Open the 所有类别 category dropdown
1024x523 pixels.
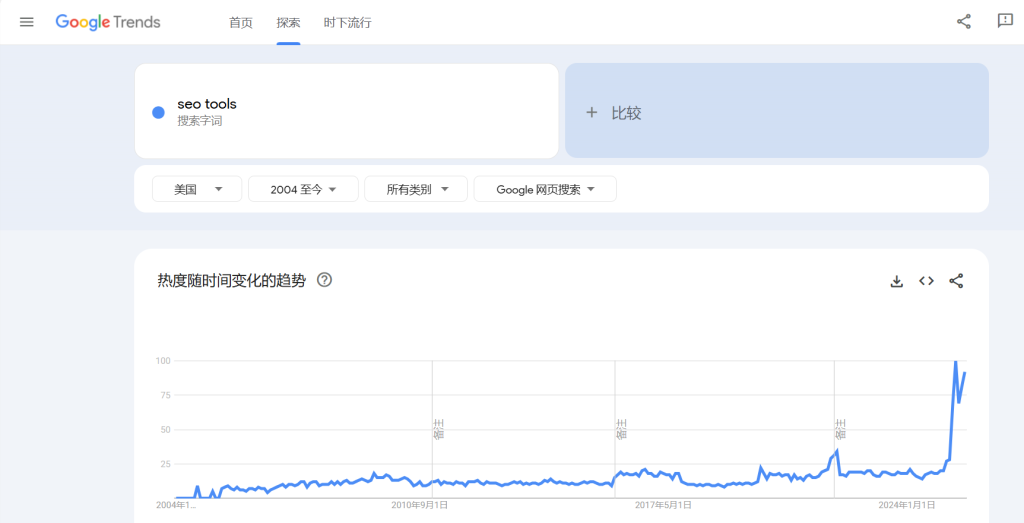416,189
